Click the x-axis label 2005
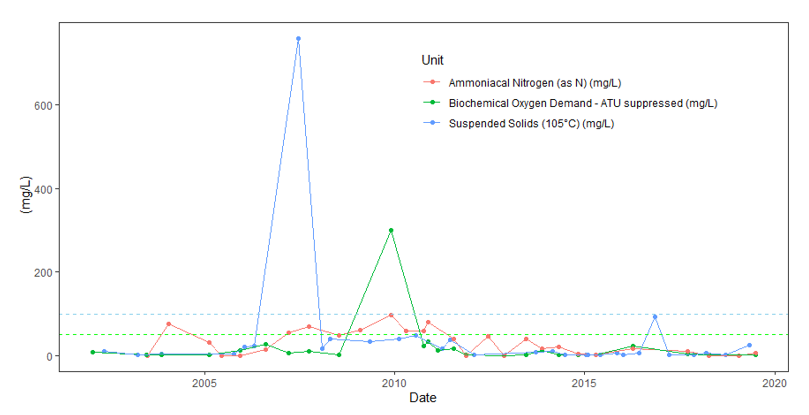 pyautogui.click(x=205, y=383)
